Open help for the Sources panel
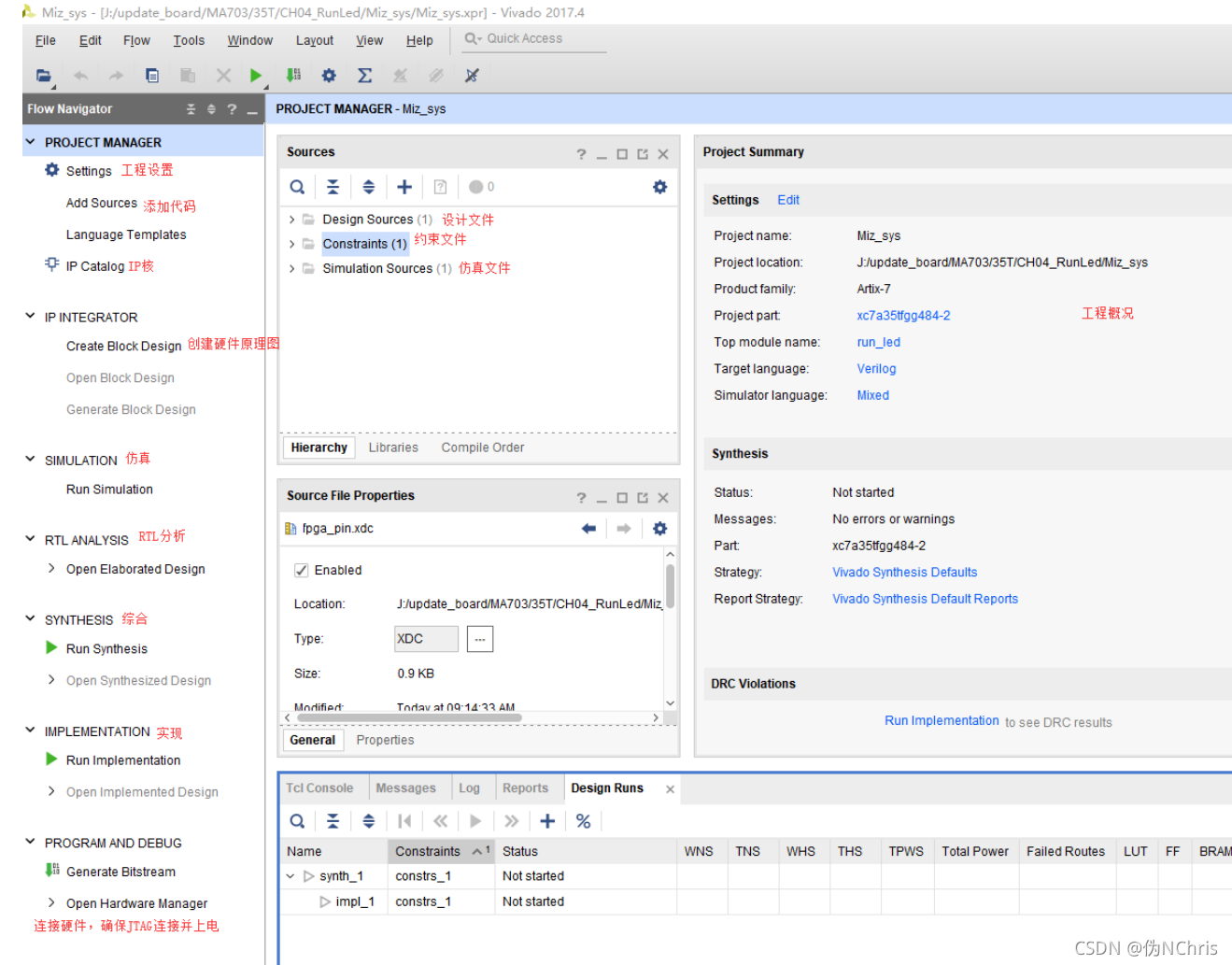The height and width of the screenshot is (965, 1232). (581, 154)
